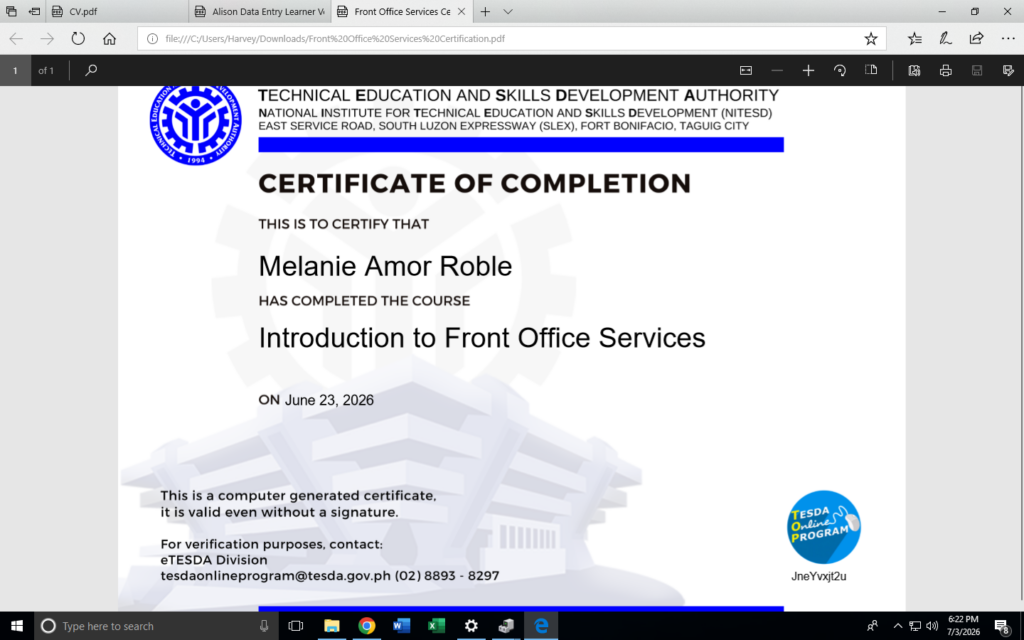
Task: Zoom in with the plus icon
Action: [x=808, y=70]
